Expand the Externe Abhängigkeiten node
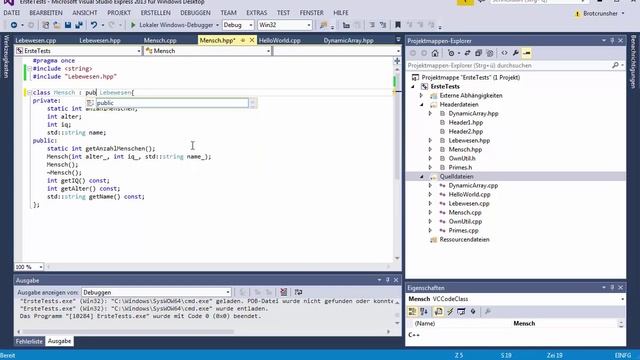 tap(422, 96)
